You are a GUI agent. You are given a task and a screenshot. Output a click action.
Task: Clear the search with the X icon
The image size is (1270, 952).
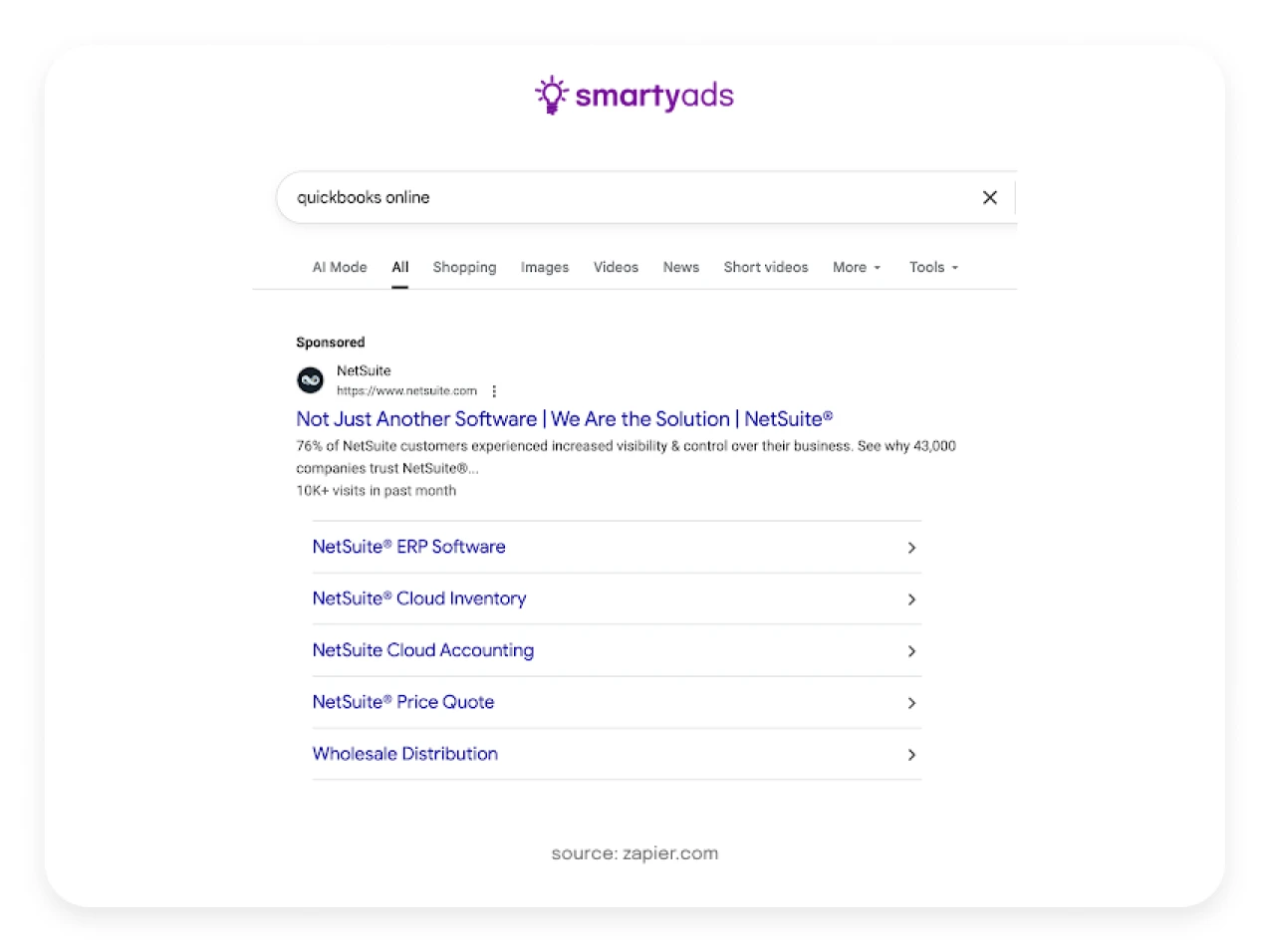point(989,197)
